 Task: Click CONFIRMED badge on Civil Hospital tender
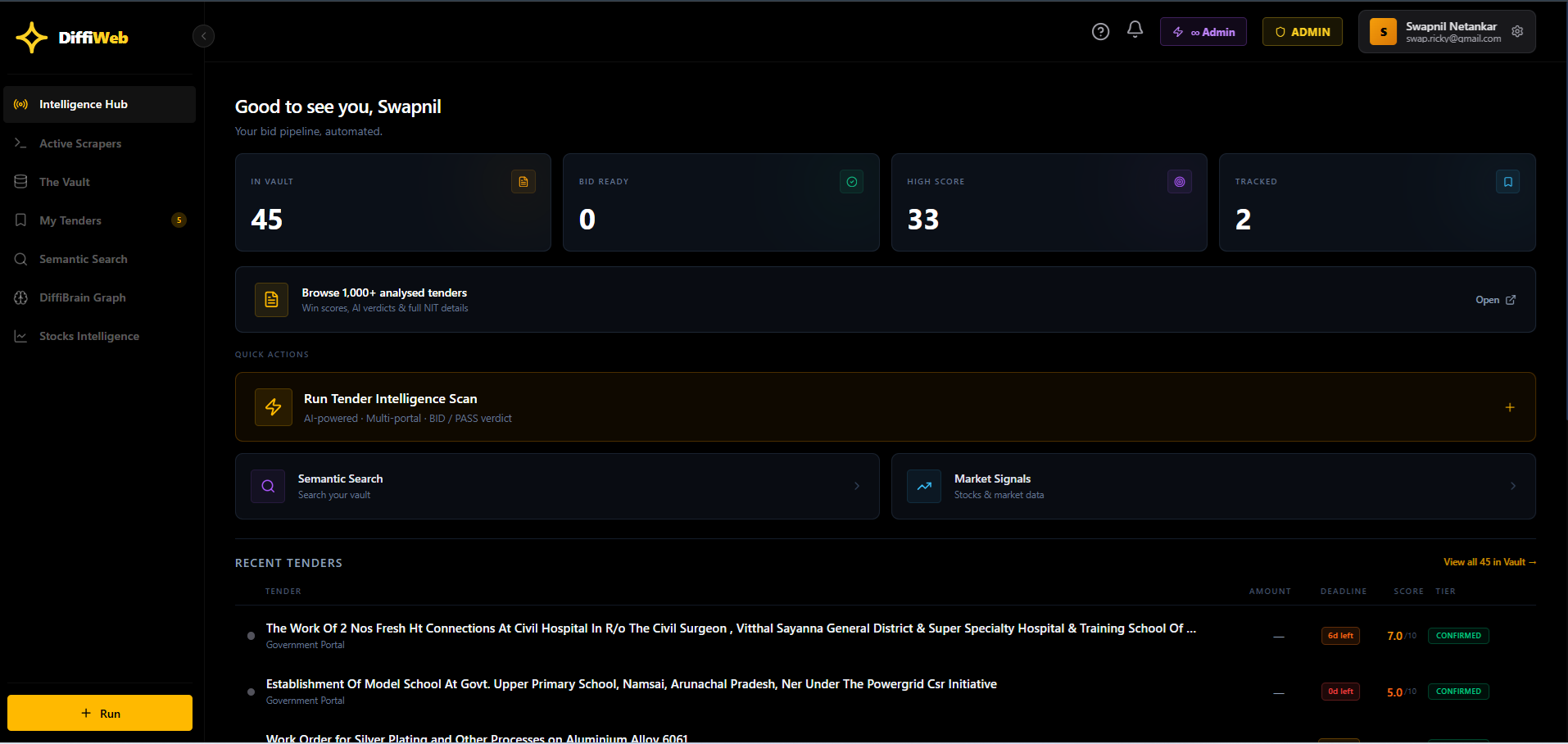pos(1458,636)
